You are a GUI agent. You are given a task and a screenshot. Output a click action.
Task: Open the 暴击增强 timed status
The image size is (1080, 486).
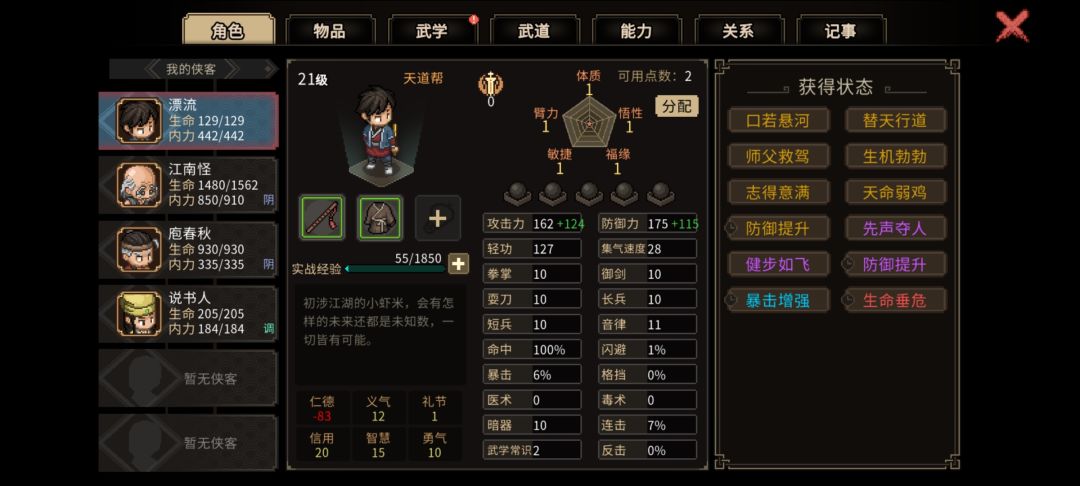(x=777, y=300)
